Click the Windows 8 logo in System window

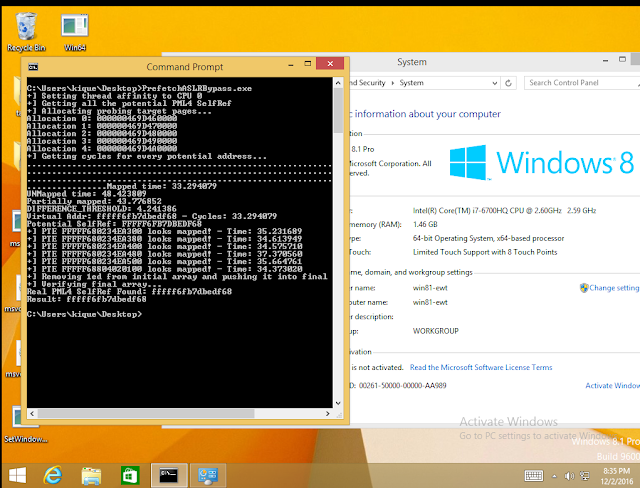pyautogui.click(x=541, y=162)
